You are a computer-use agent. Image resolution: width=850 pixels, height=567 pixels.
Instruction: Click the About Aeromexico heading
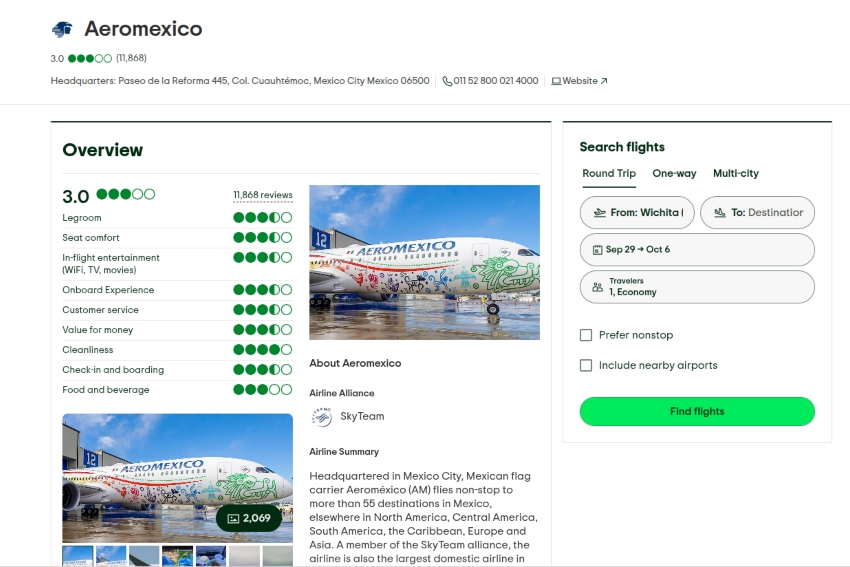(x=355, y=363)
